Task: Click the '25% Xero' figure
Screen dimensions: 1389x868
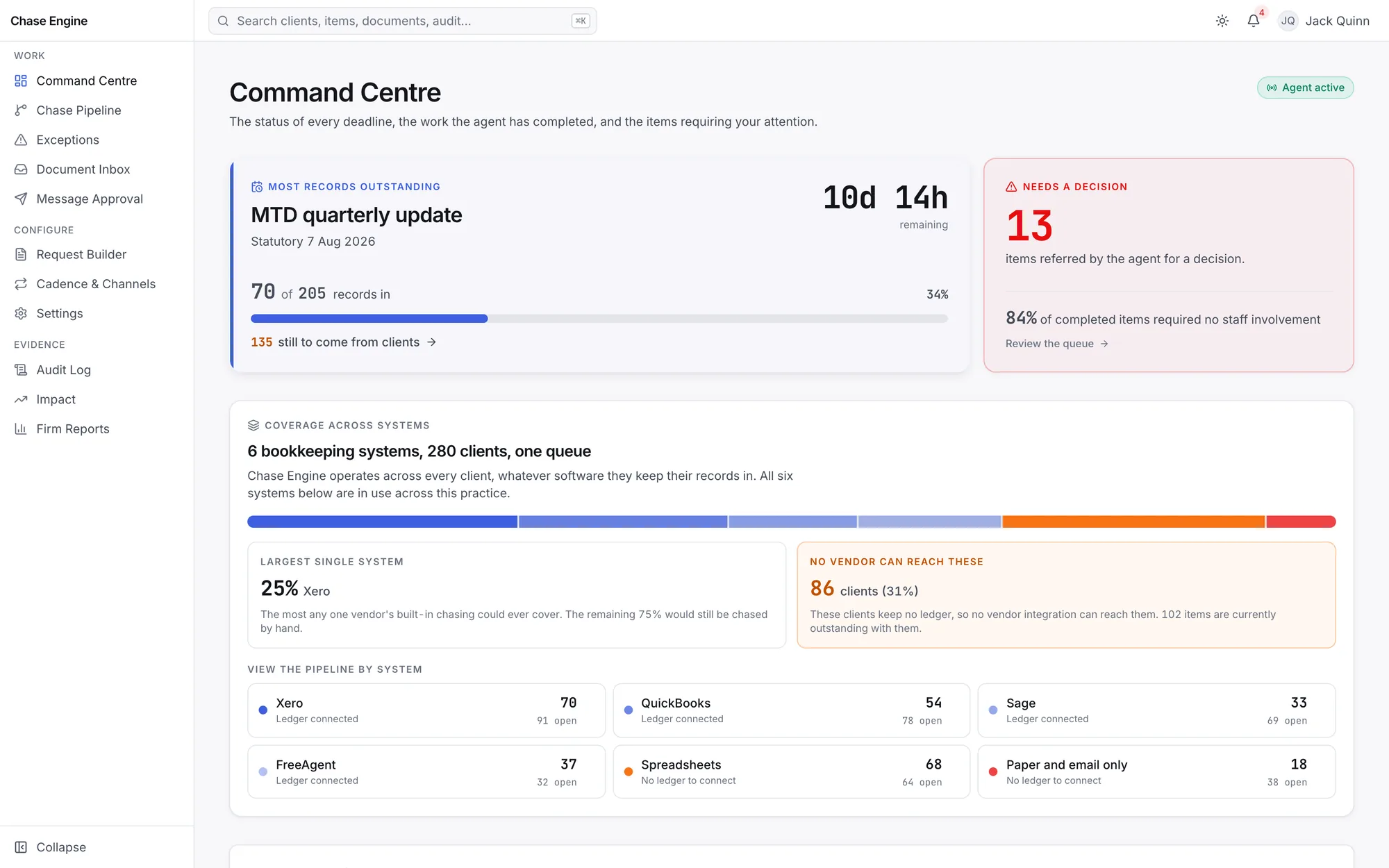Action: click(x=295, y=589)
